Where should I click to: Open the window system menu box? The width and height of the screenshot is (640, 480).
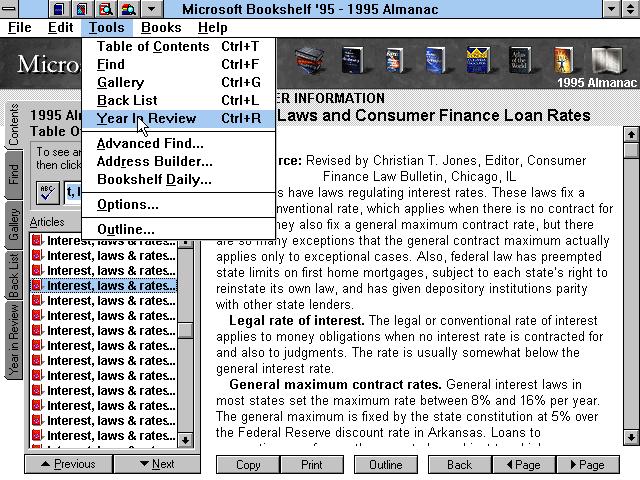click(x=9, y=9)
